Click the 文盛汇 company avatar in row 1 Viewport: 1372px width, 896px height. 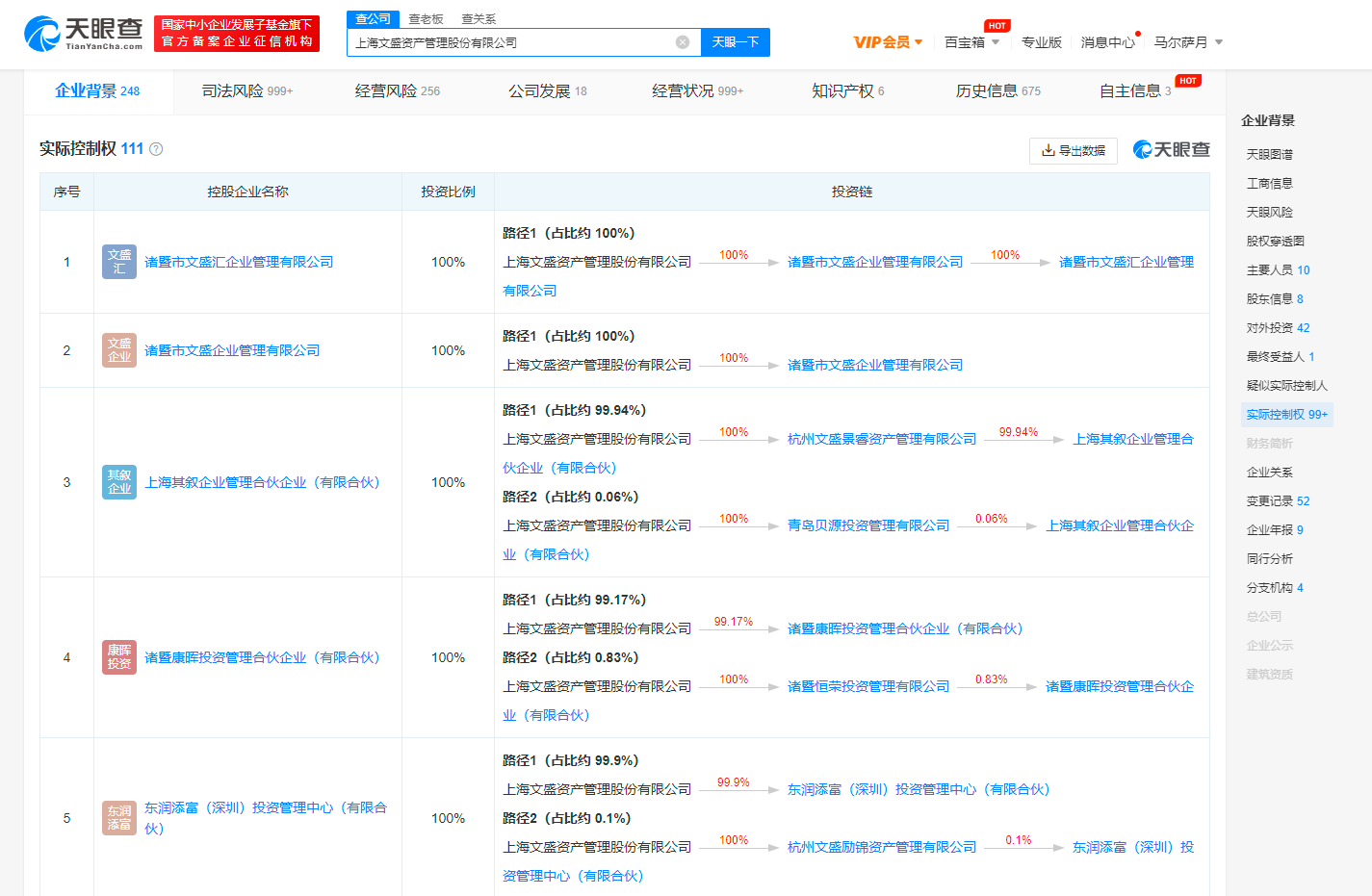pyautogui.click(x=119, y=262)
